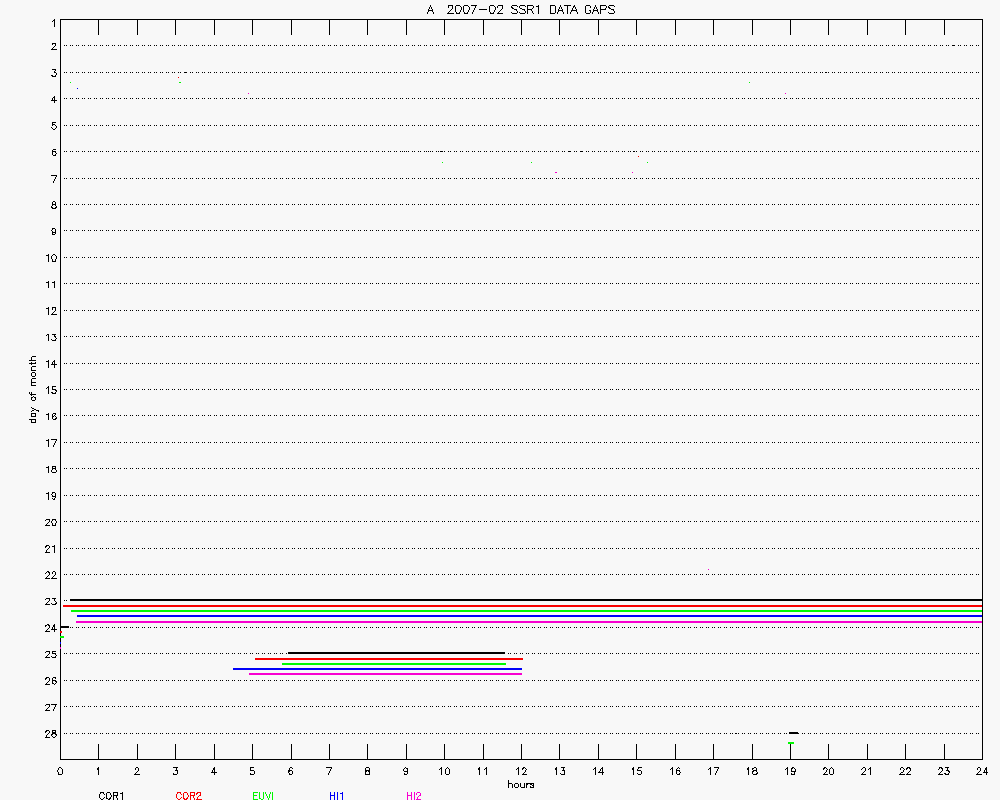The height and width of the screenshot is (800, 1000).
Task: Click the red COR2 legend label
Action: [x=188, y=796]
